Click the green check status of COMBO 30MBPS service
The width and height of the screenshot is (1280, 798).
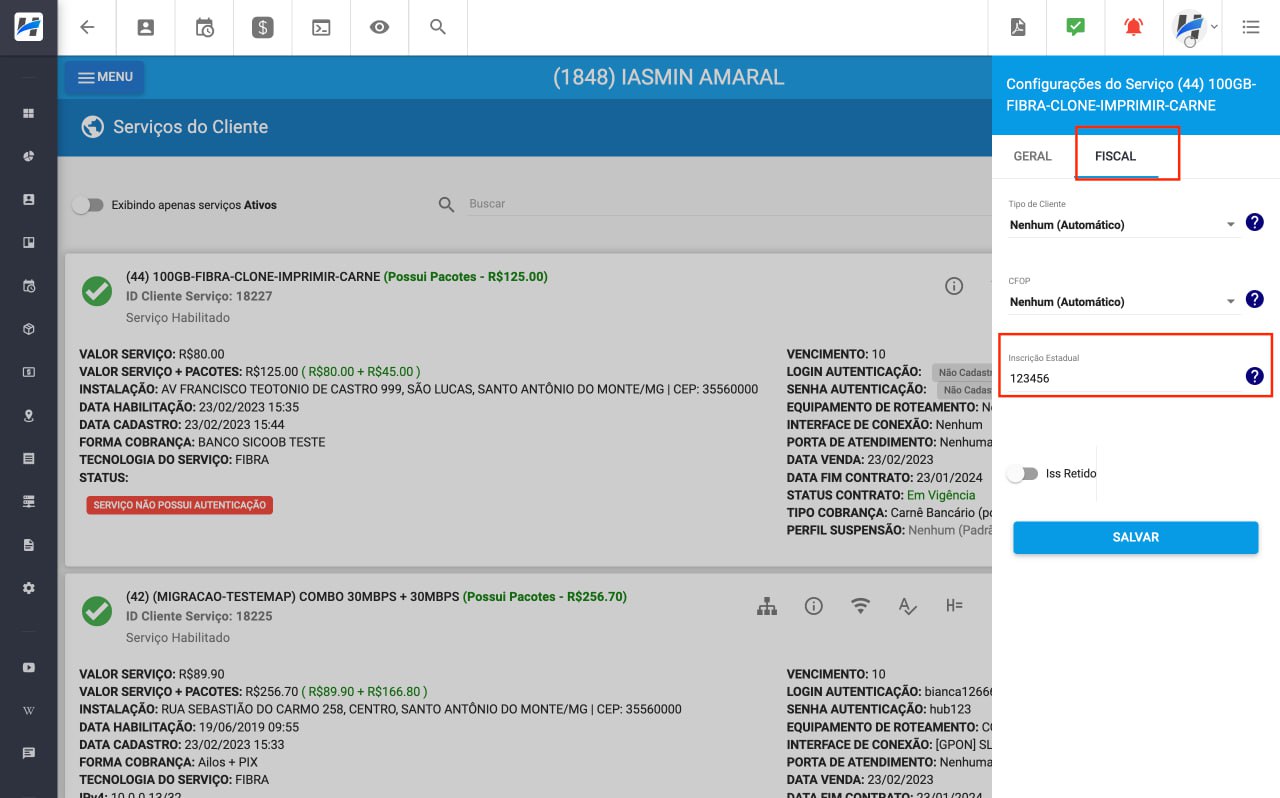[97, 611]
